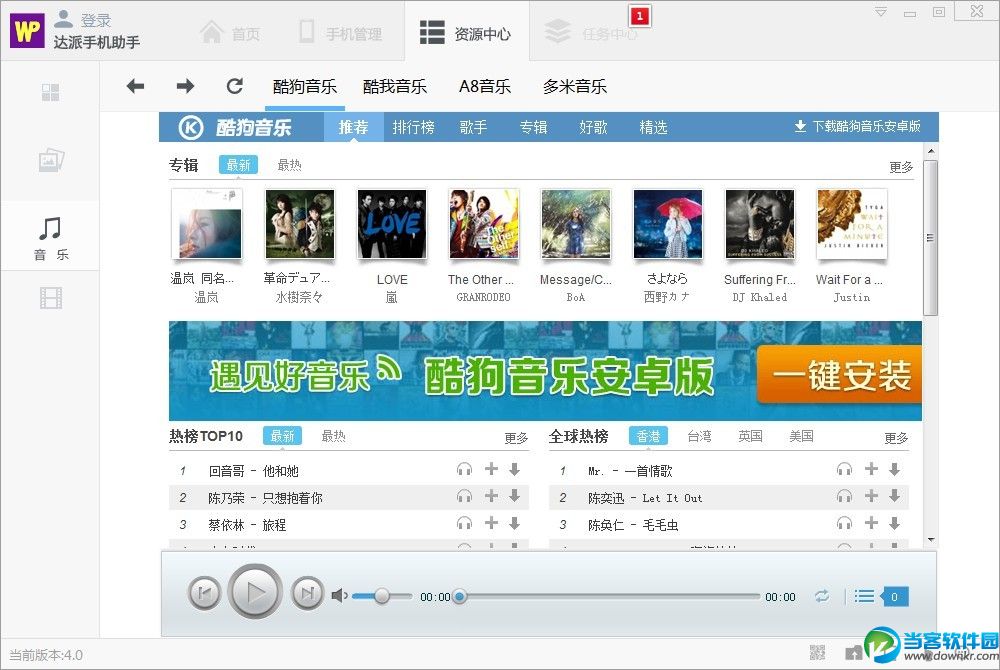Refresh the page with reload icon
The image size is (1000, 670).
235,86
